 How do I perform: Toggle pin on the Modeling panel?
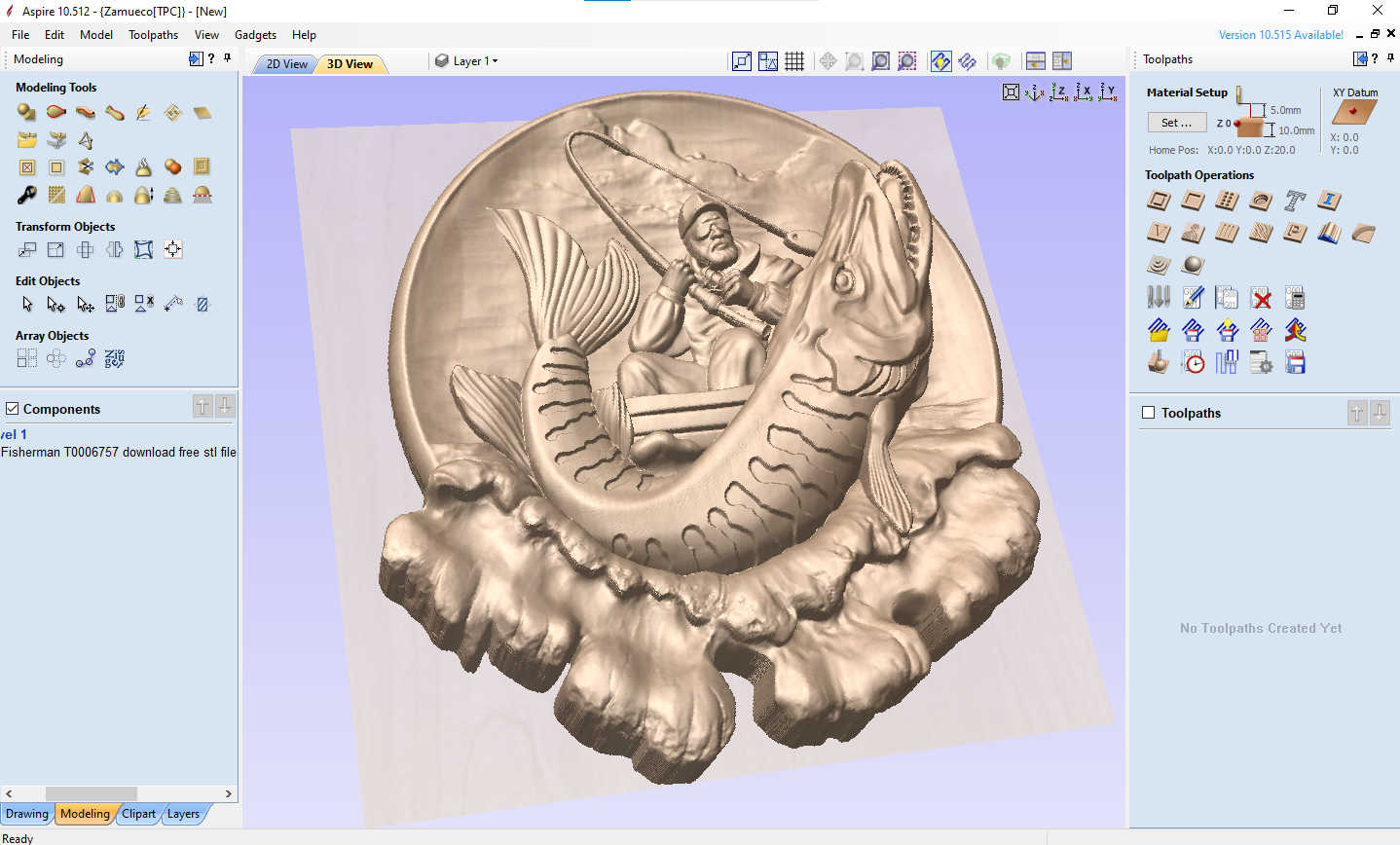pyautogui.click(x=228, y=58)
